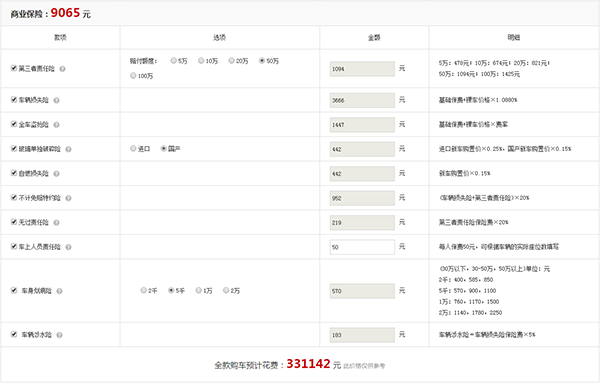Screen dimensions: 600x383
Task: Uncheck the 无过责任险 checkbox
Action: coord(14,222)
